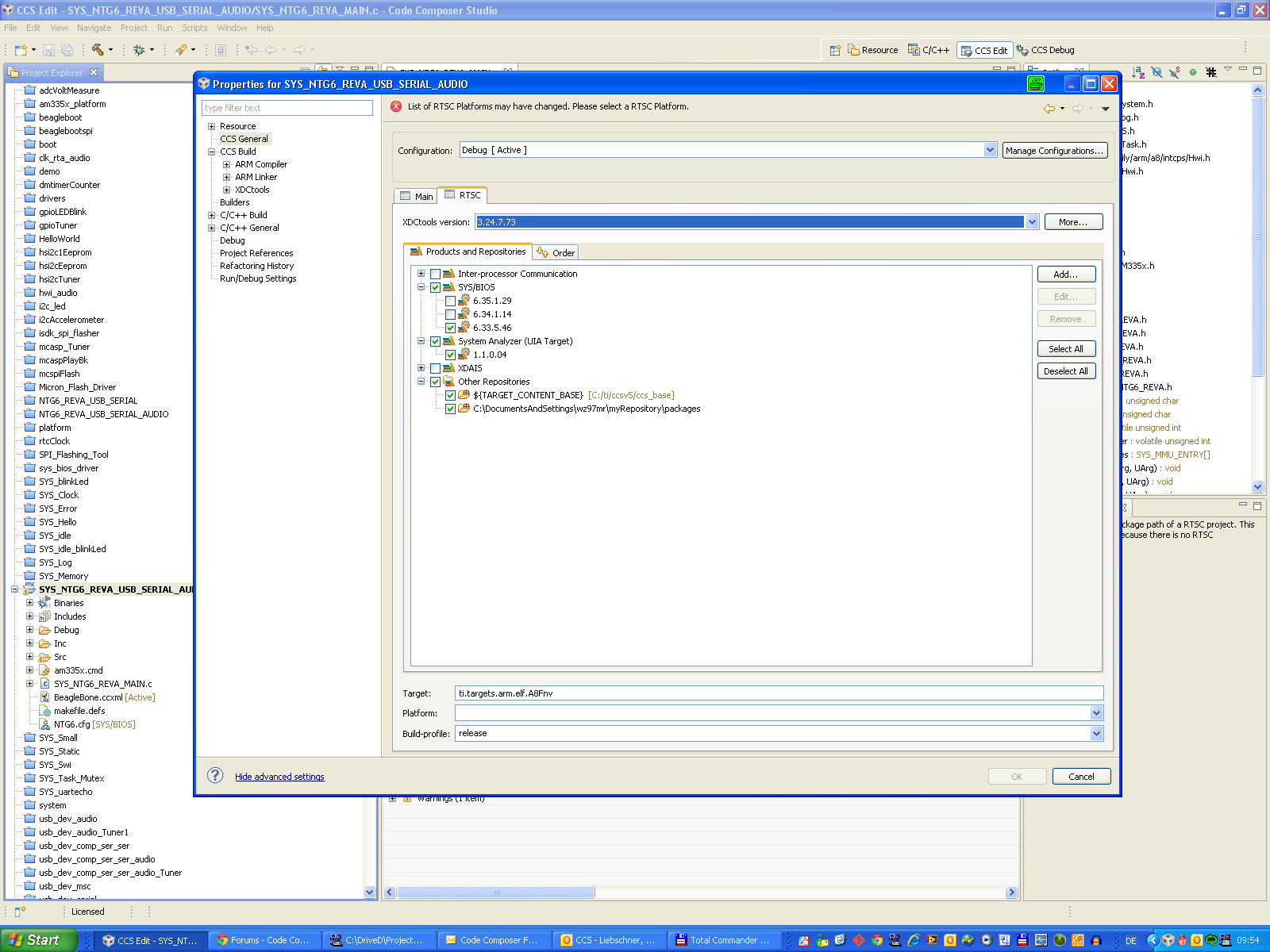Click the Add... button
Screen dimensions: 1270x952
pos(1066,274)
